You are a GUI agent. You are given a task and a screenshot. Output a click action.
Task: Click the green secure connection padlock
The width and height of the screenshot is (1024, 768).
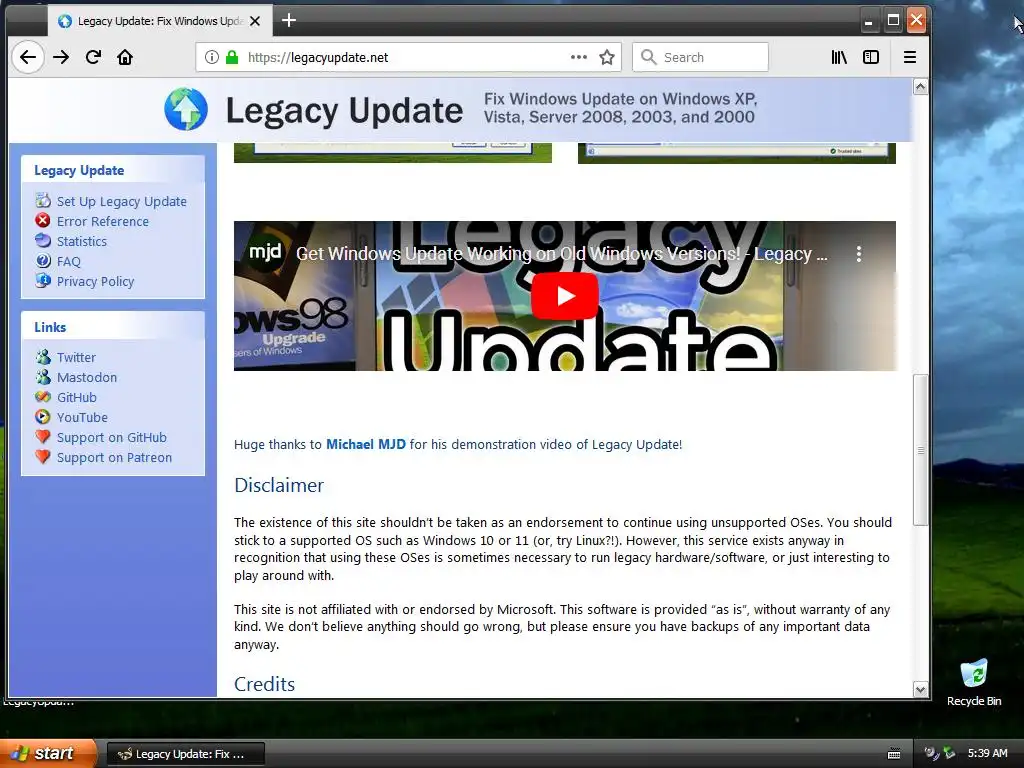click(232, 57)
